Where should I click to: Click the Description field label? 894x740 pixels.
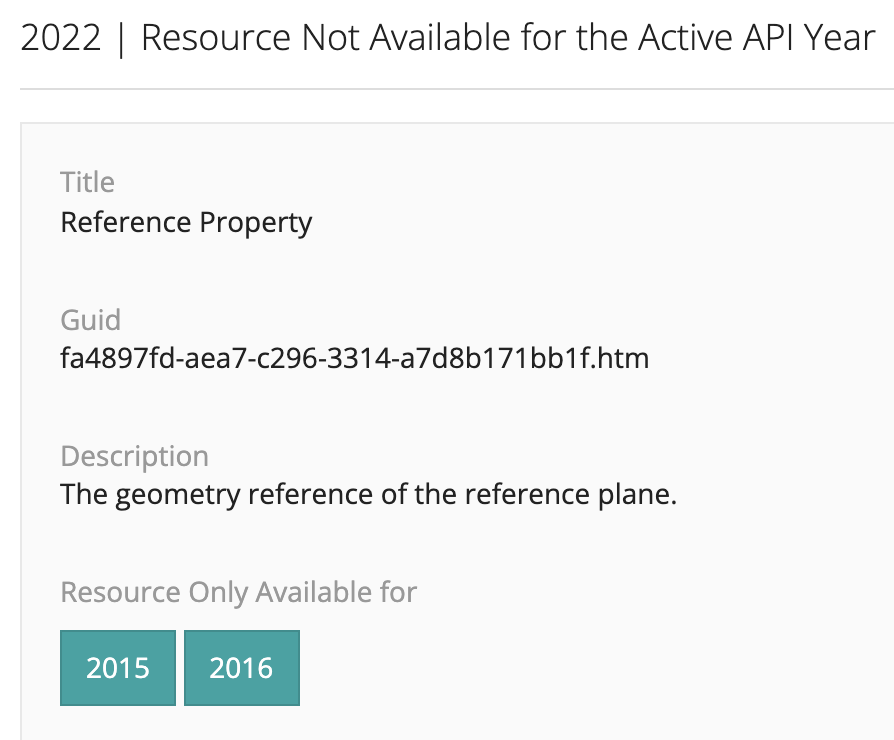coord(135,456)
